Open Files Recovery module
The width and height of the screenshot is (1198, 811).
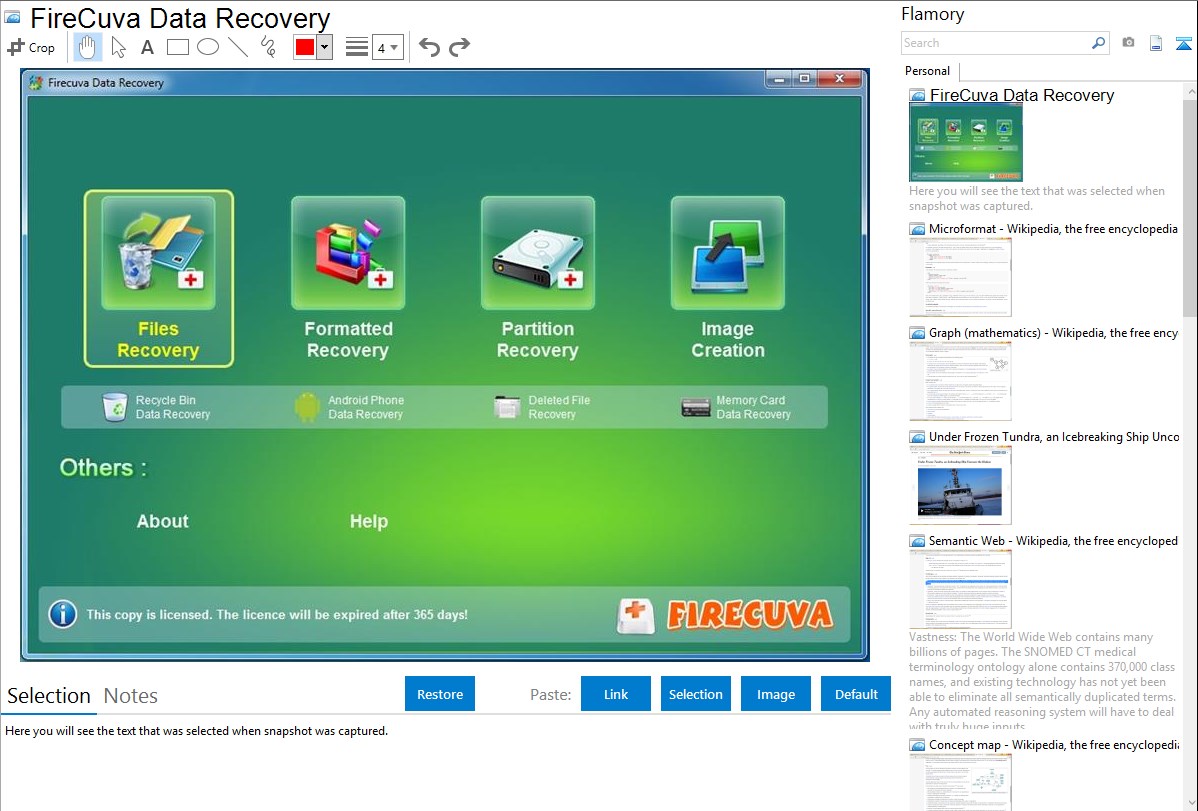coord(158,278)
